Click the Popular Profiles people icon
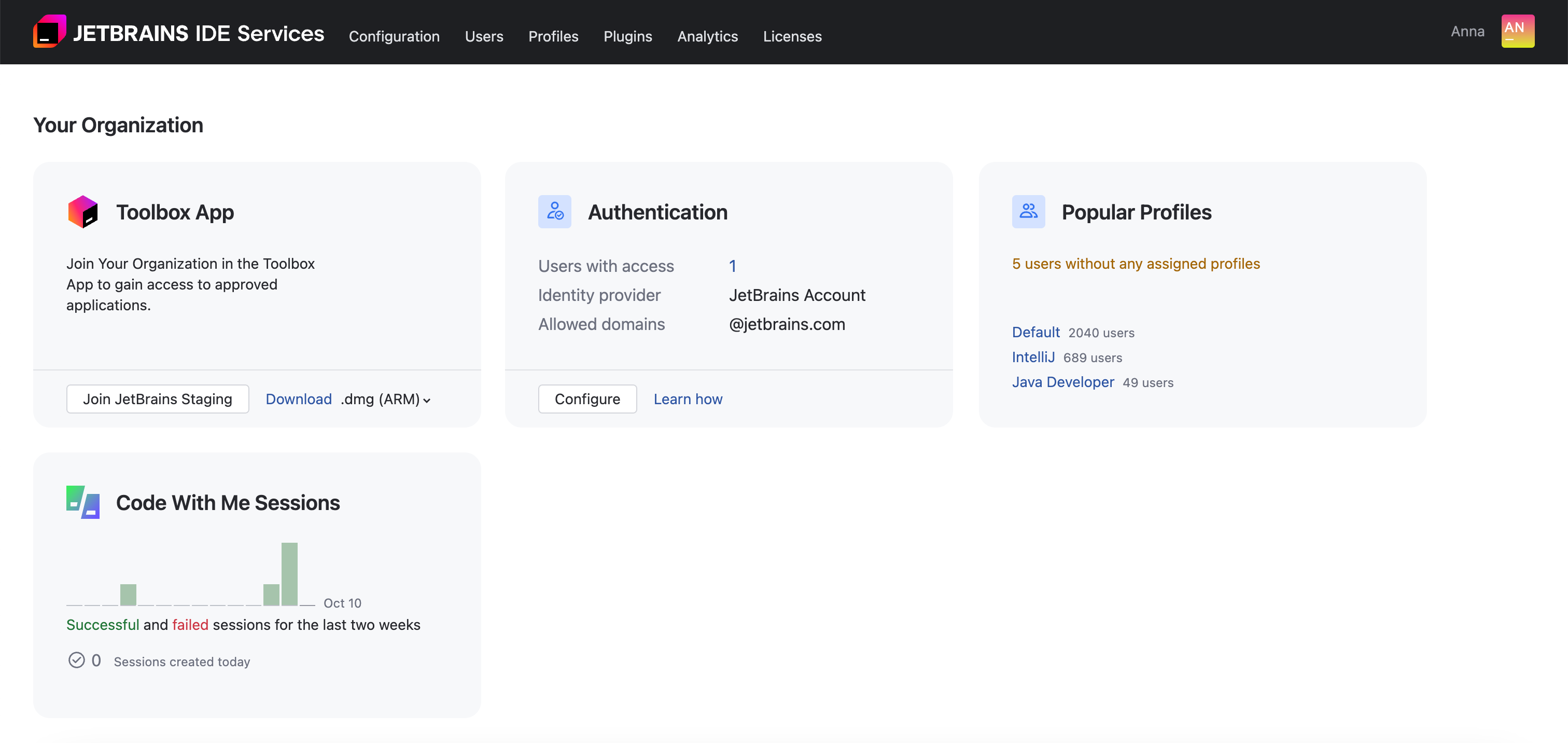Screen dimensions: 1568x743 pos(1028,211)
